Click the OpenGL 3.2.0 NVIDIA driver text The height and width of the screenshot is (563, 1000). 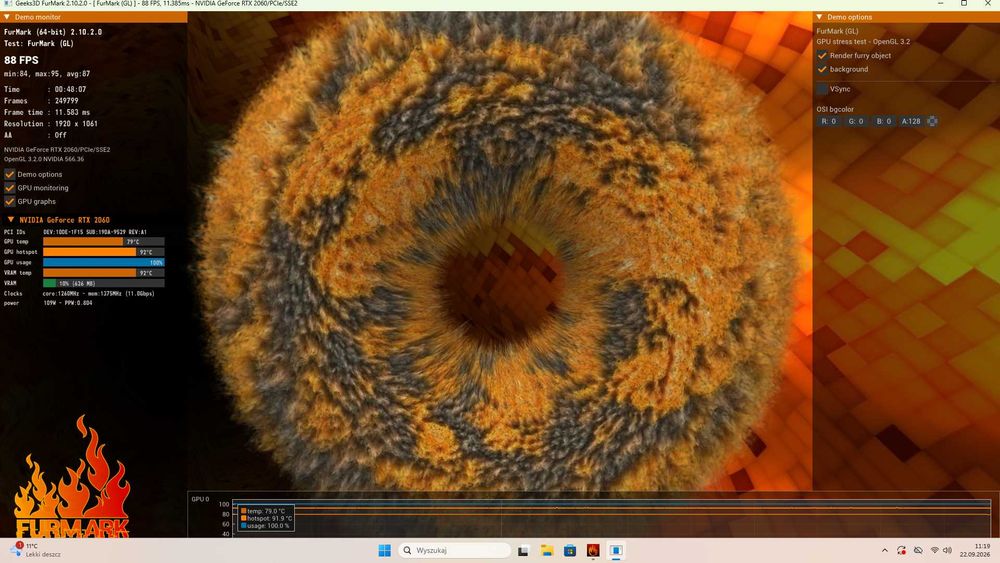[44, 159]
